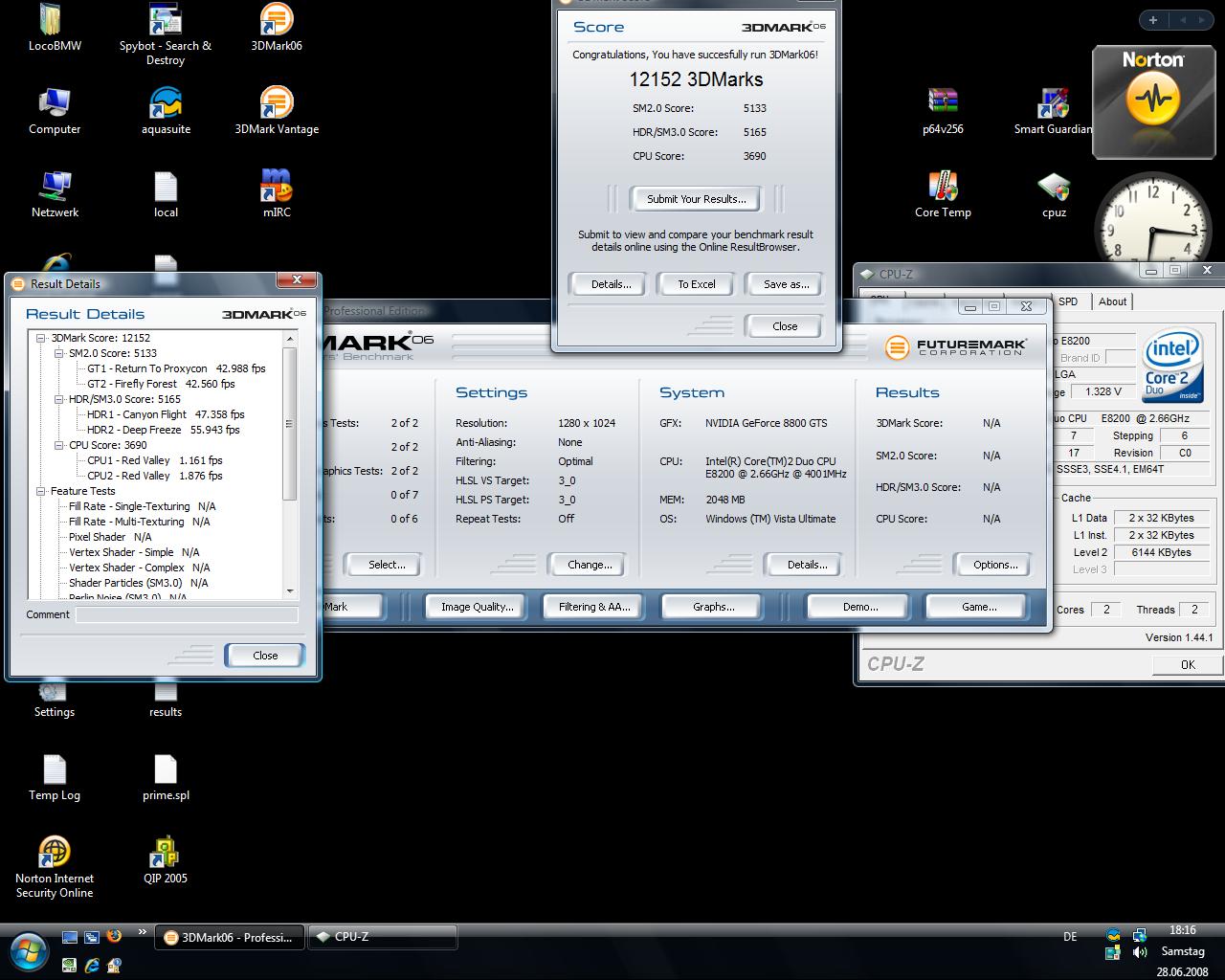Open Filtering & AA tool
1225x980 pixels.
(594, 607)
